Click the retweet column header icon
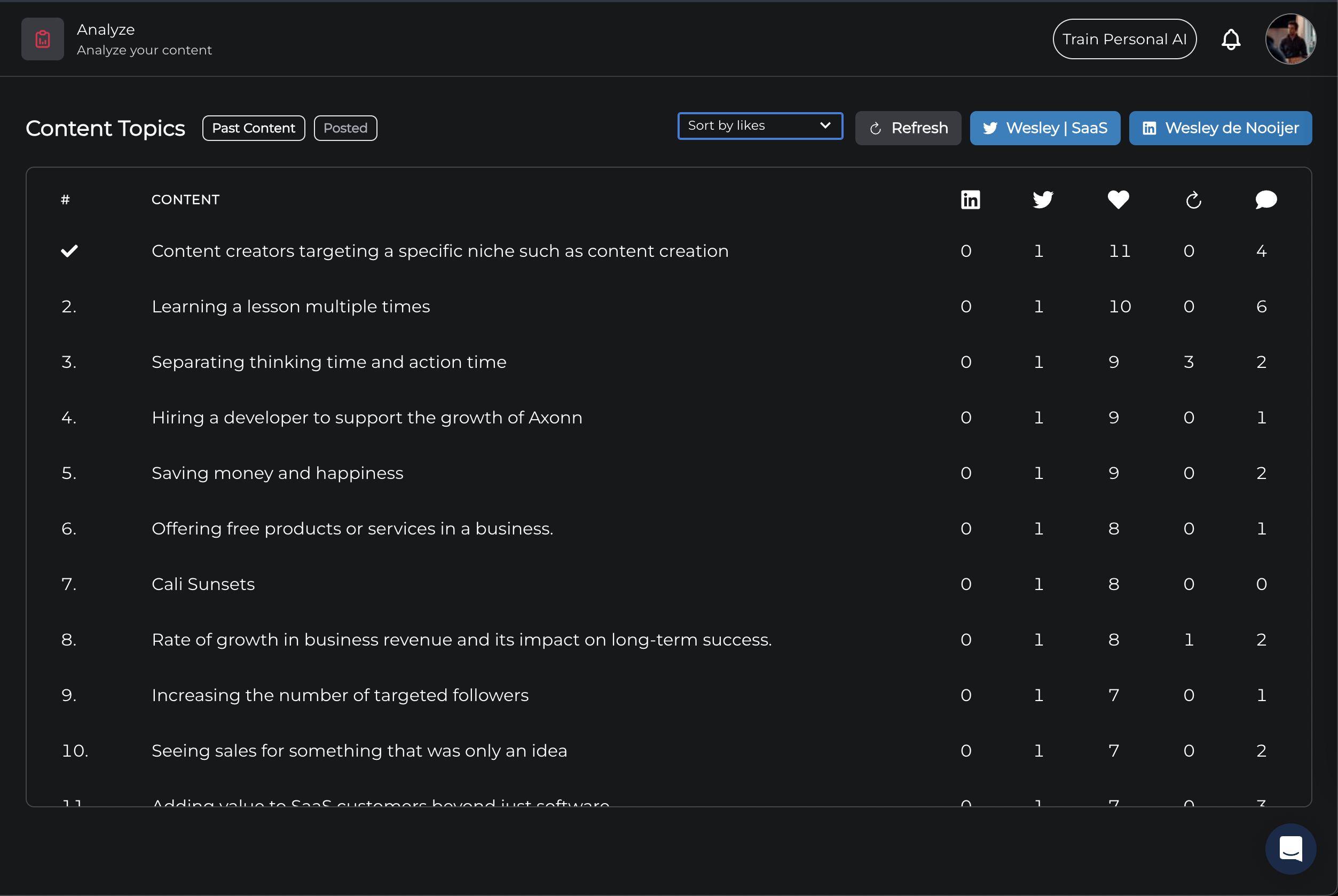This screenshot has width=1338, height=896. (x=1193, y=200)
